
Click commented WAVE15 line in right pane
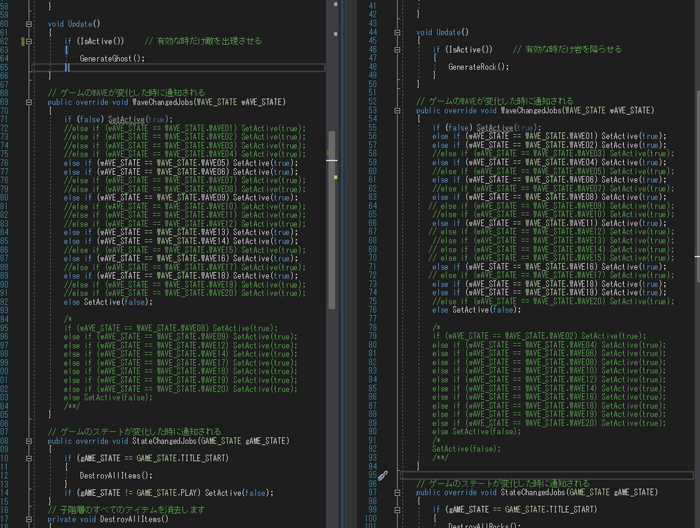551,258
